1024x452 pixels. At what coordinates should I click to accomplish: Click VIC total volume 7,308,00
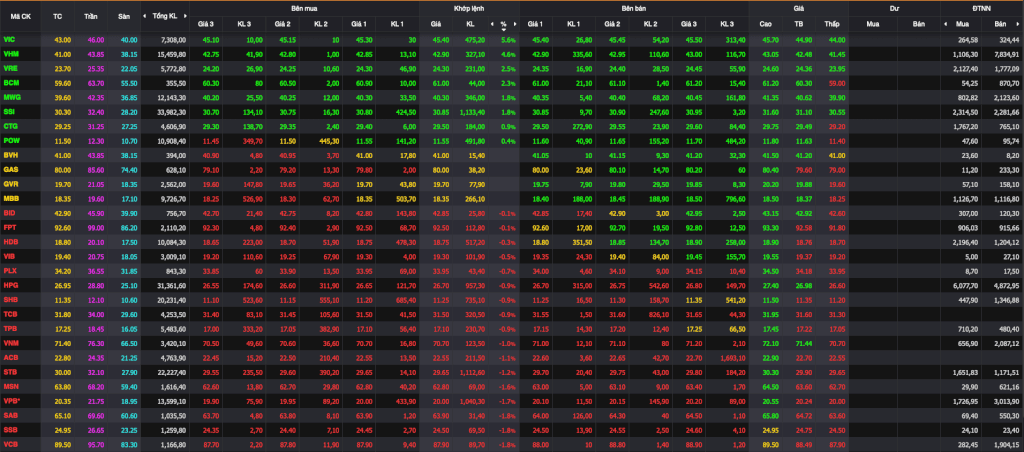(174, 40)
